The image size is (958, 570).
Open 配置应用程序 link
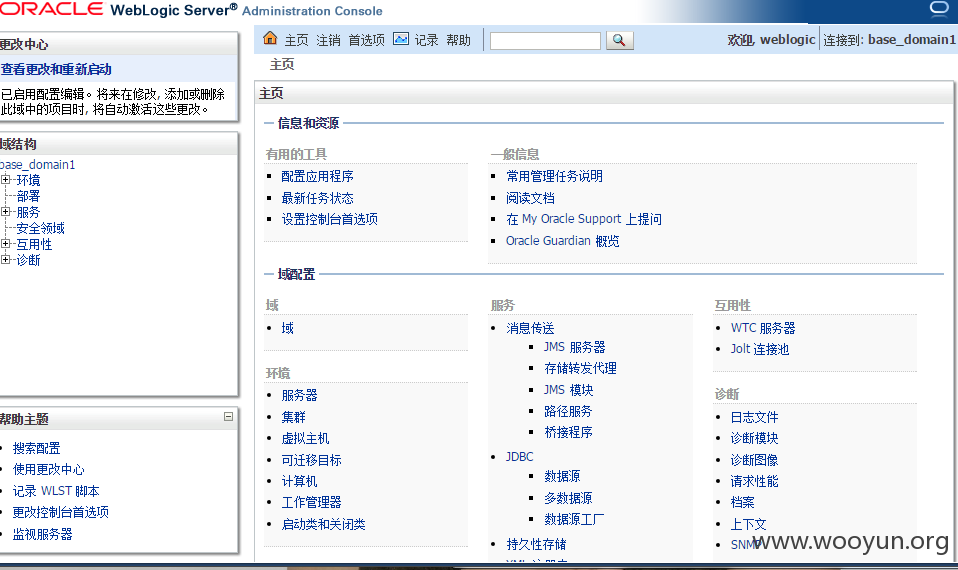[x=317, y=177]
